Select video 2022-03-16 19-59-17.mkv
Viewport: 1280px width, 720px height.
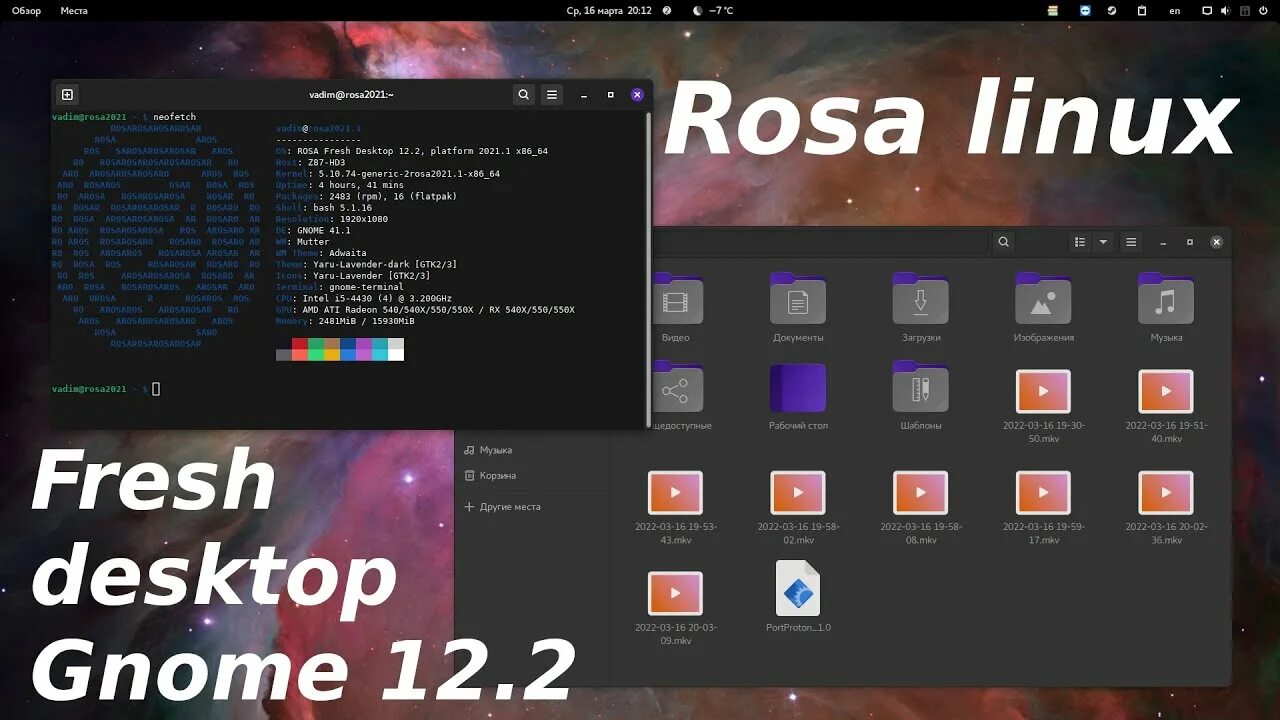[x=1043, y=508]
